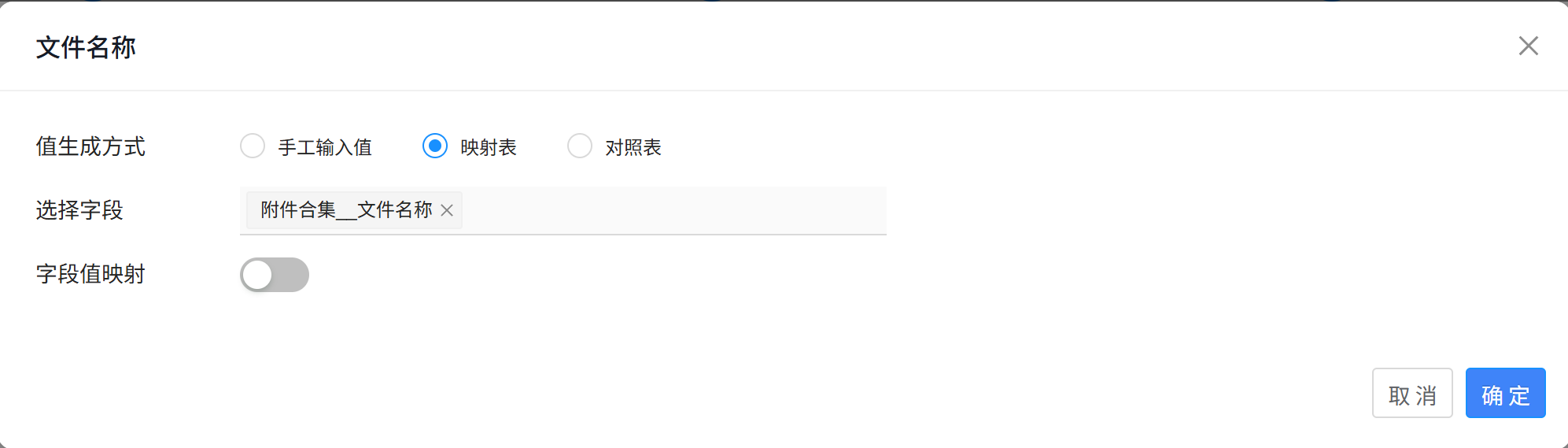
Task: Click the 字段值映射 field label
Action: 90,274
